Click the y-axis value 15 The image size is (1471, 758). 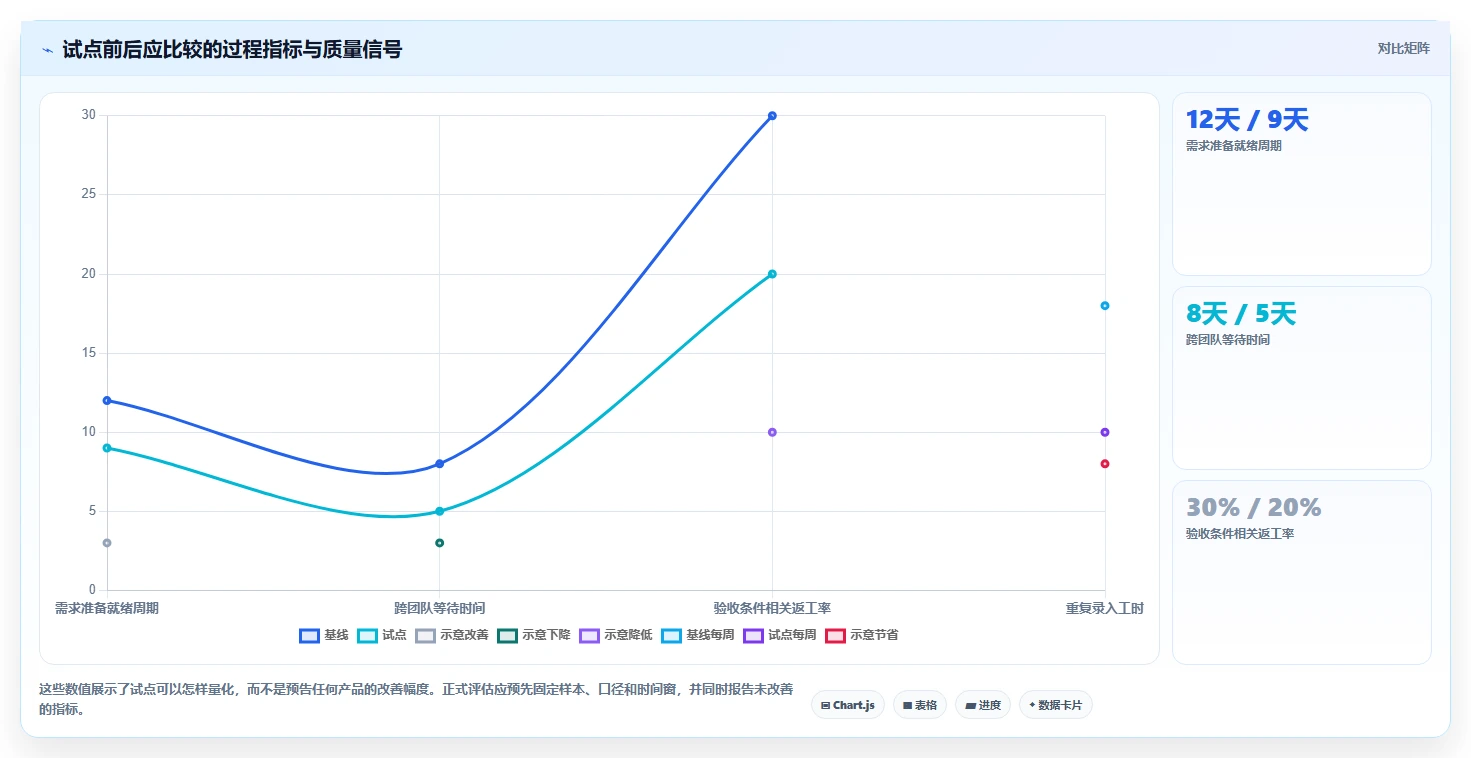[89, 353]
